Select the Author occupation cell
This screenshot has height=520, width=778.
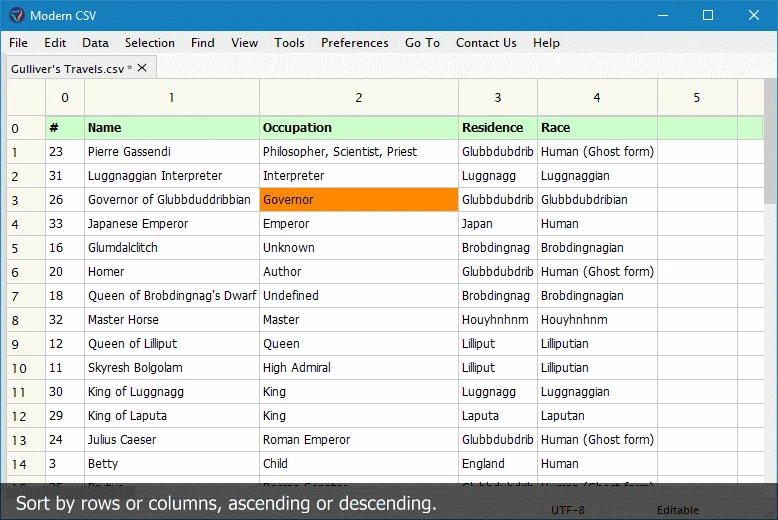pos(359,272)
